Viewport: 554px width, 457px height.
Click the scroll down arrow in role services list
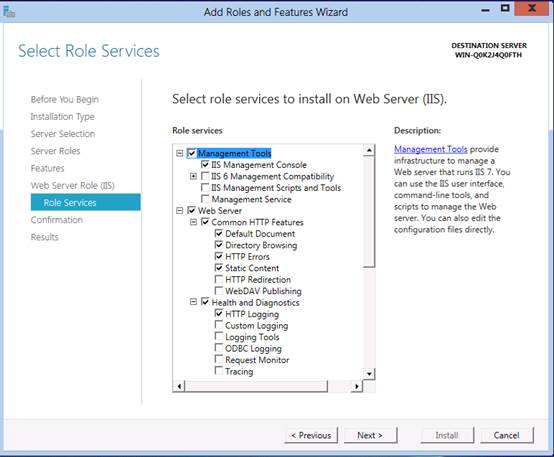coord(369,374)
